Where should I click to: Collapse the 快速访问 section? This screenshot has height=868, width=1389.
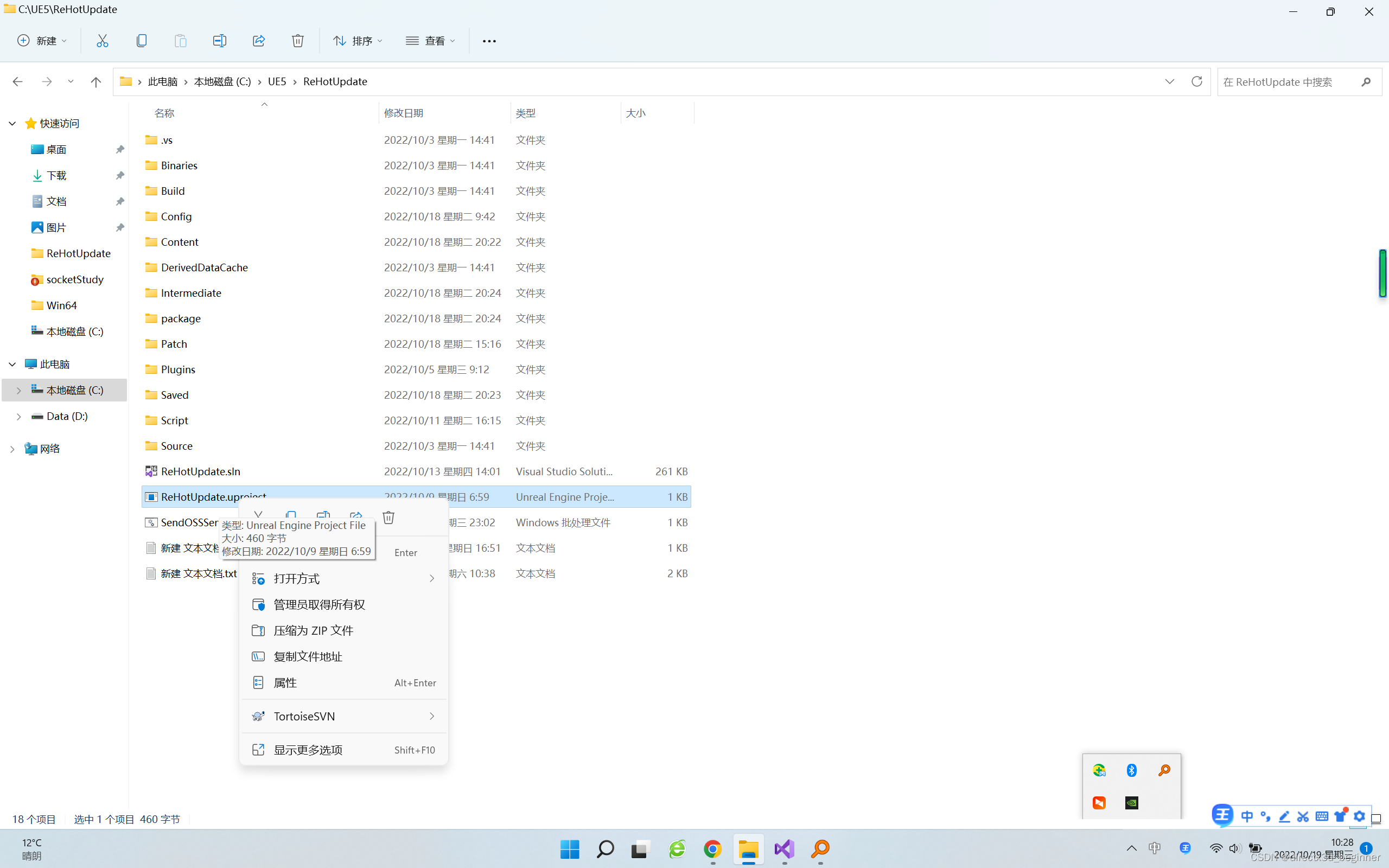tap(12, 124)
